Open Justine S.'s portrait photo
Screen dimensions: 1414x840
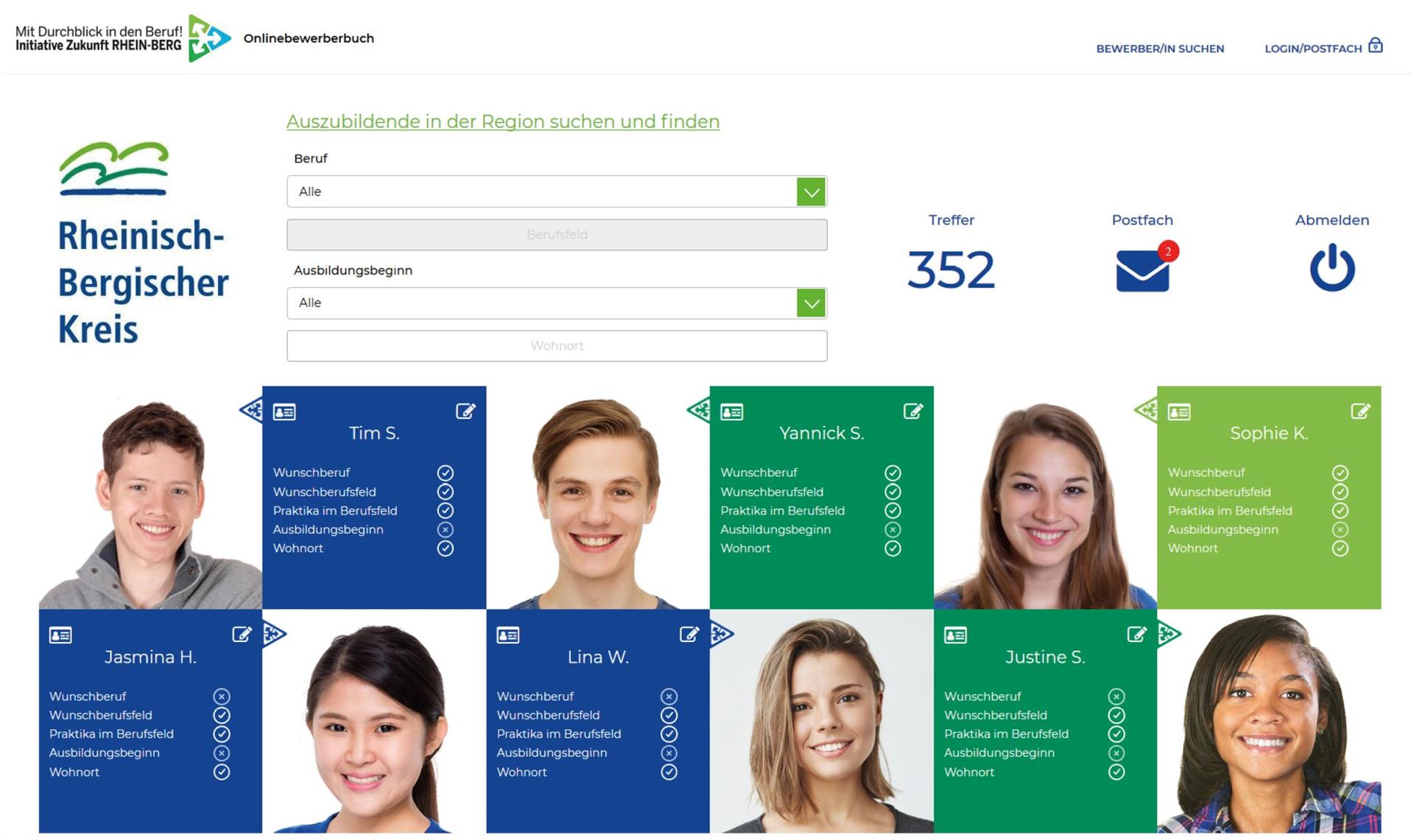click(1269, 721)
